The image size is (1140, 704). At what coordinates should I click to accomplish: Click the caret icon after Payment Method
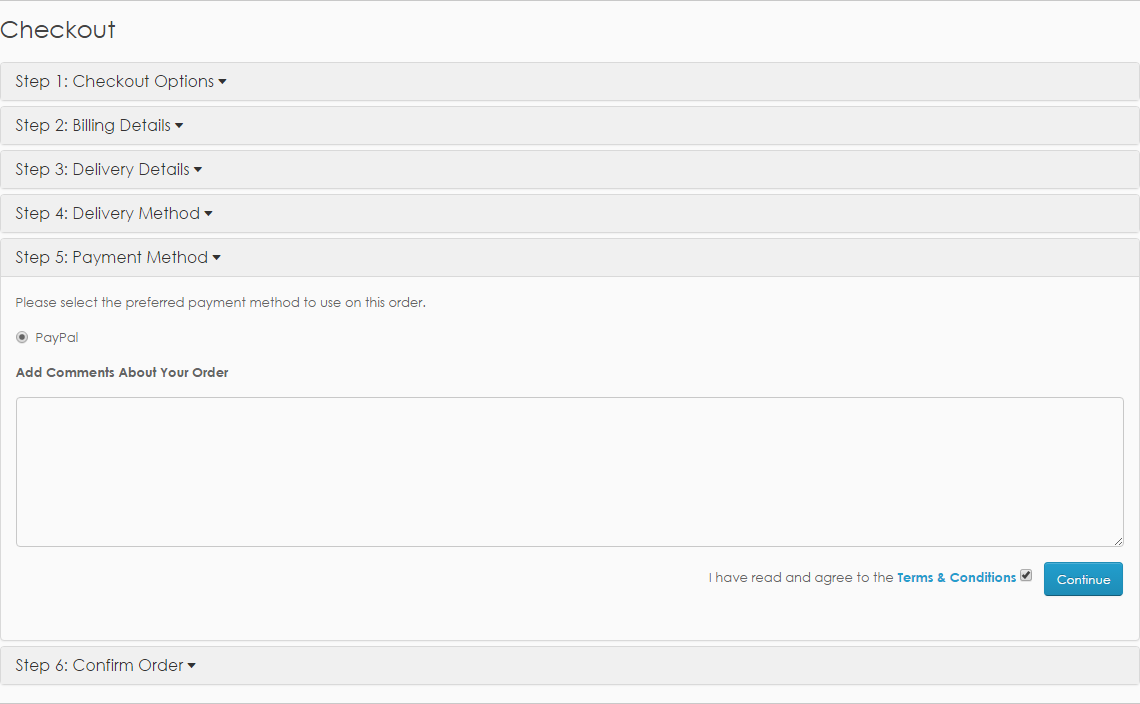coord(217,257)
